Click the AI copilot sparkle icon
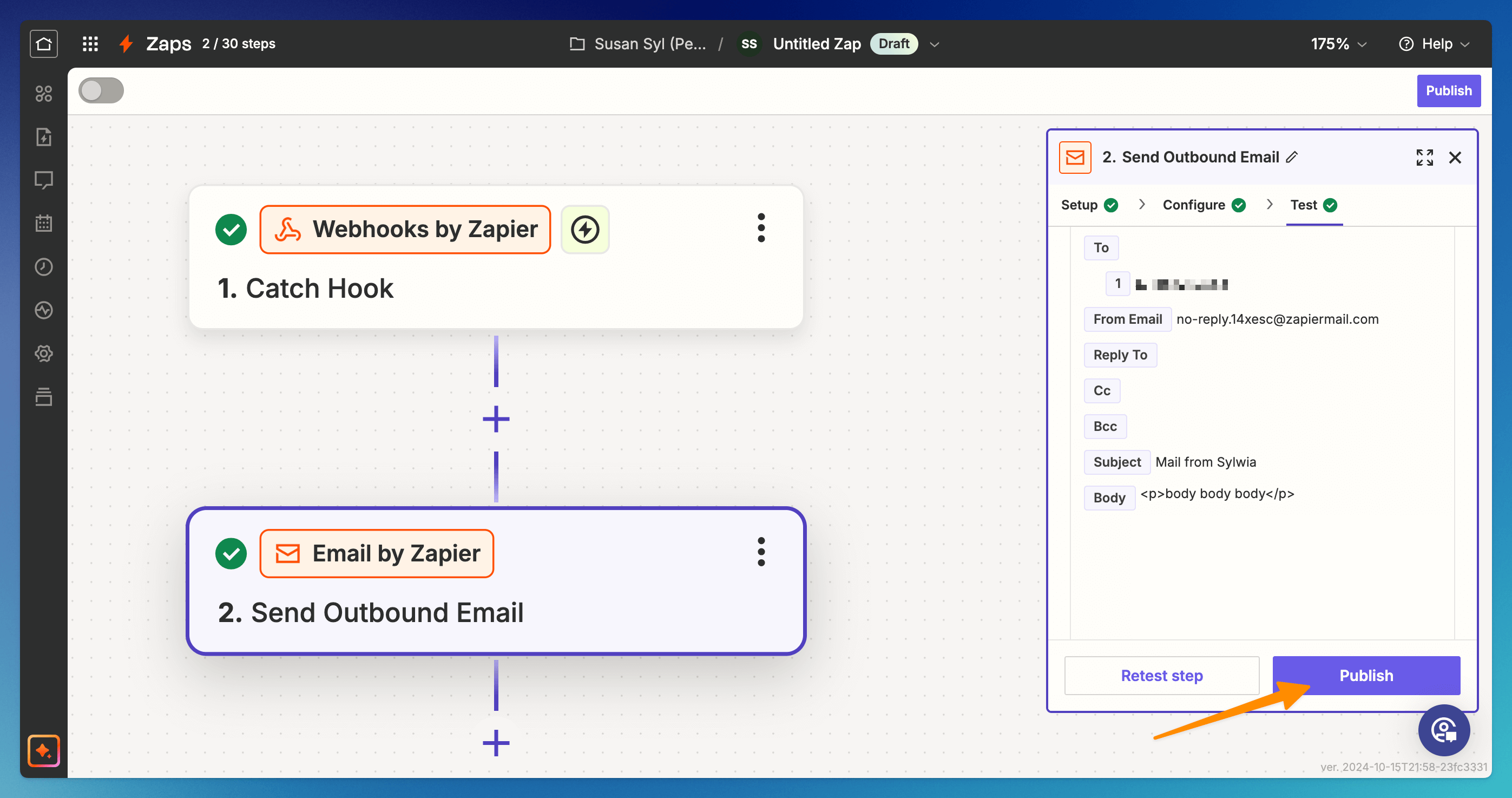 click(44, 750)
